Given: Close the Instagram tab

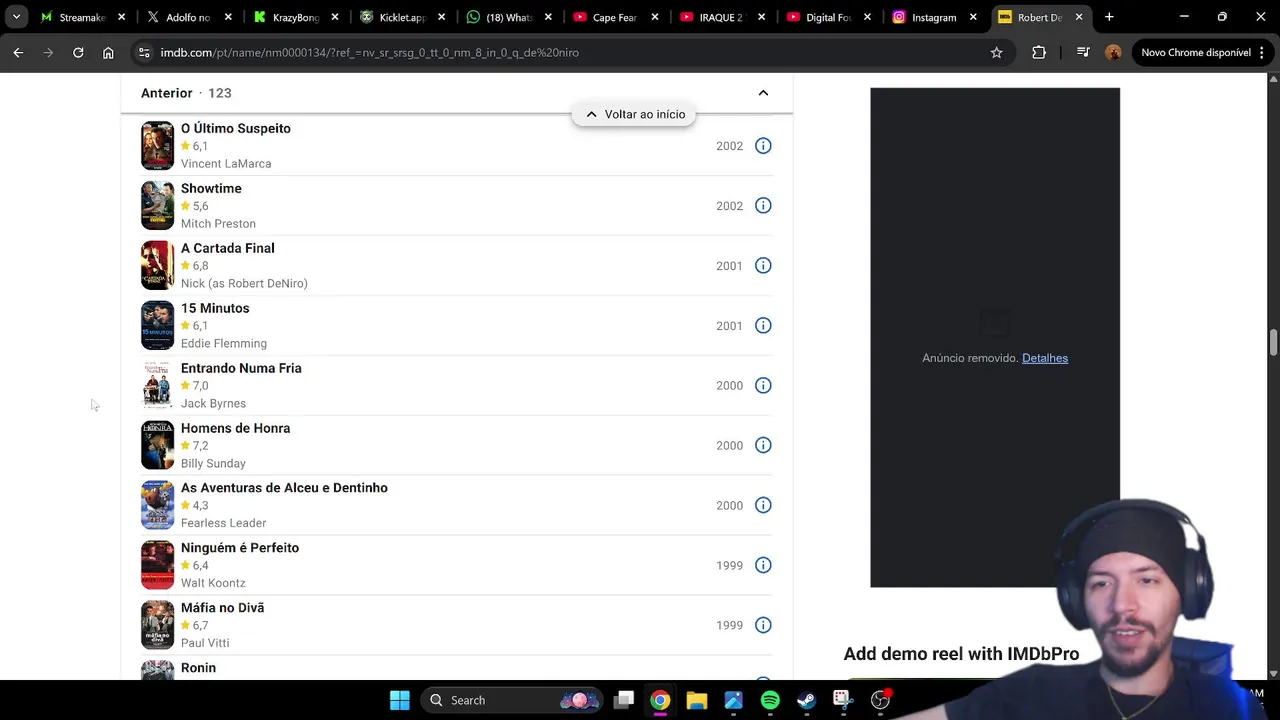Looking at the screenshot, I should [x=973, y=17].
